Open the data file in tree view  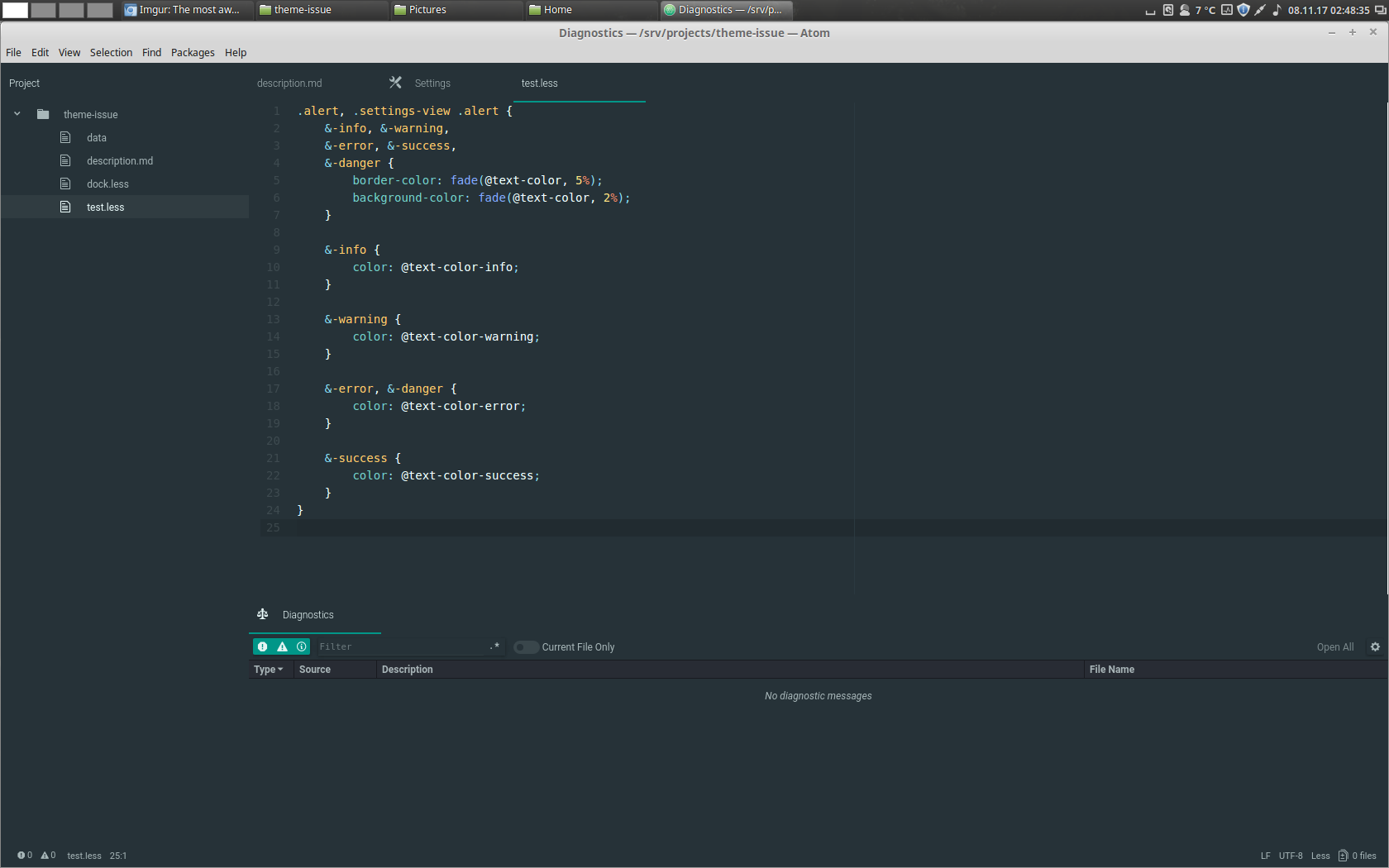(97, 138)
